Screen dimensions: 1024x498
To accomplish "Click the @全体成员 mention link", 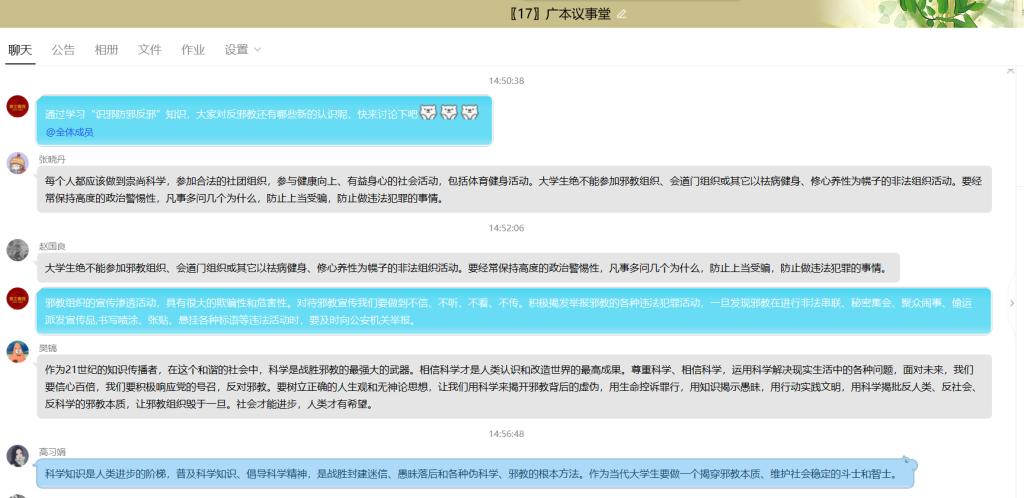I will click(x=69, y=132).
